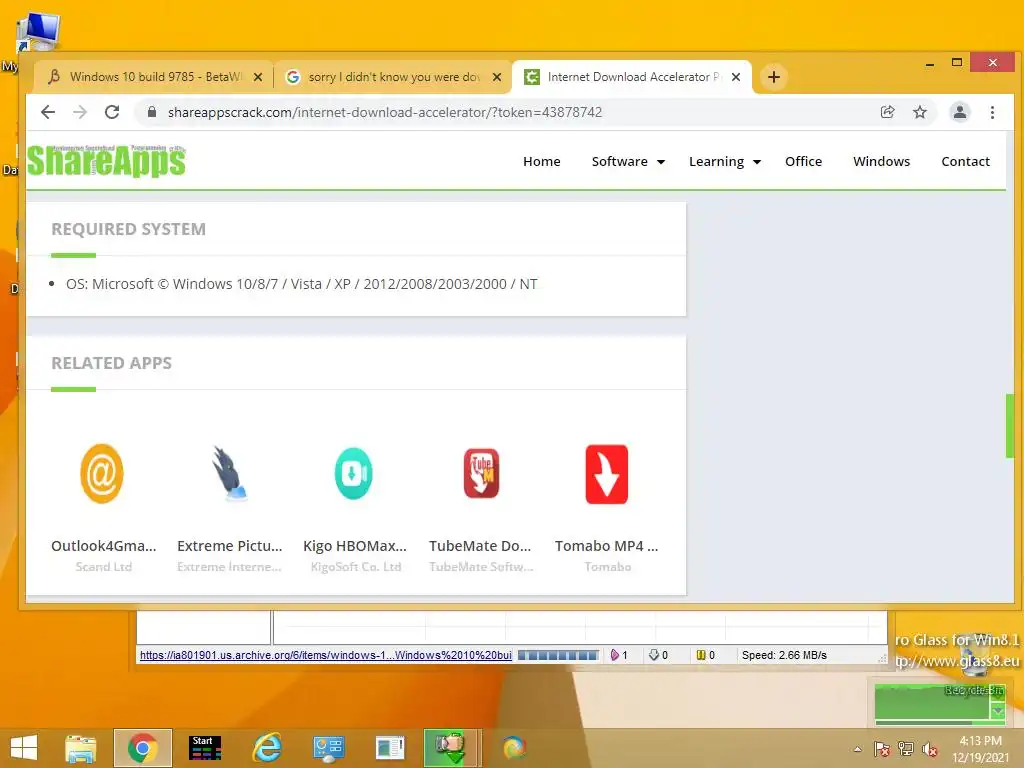1024x768 pixels.
Task: Click the page's green vertical scrollbar thumb
Action: coord(1010,426)
